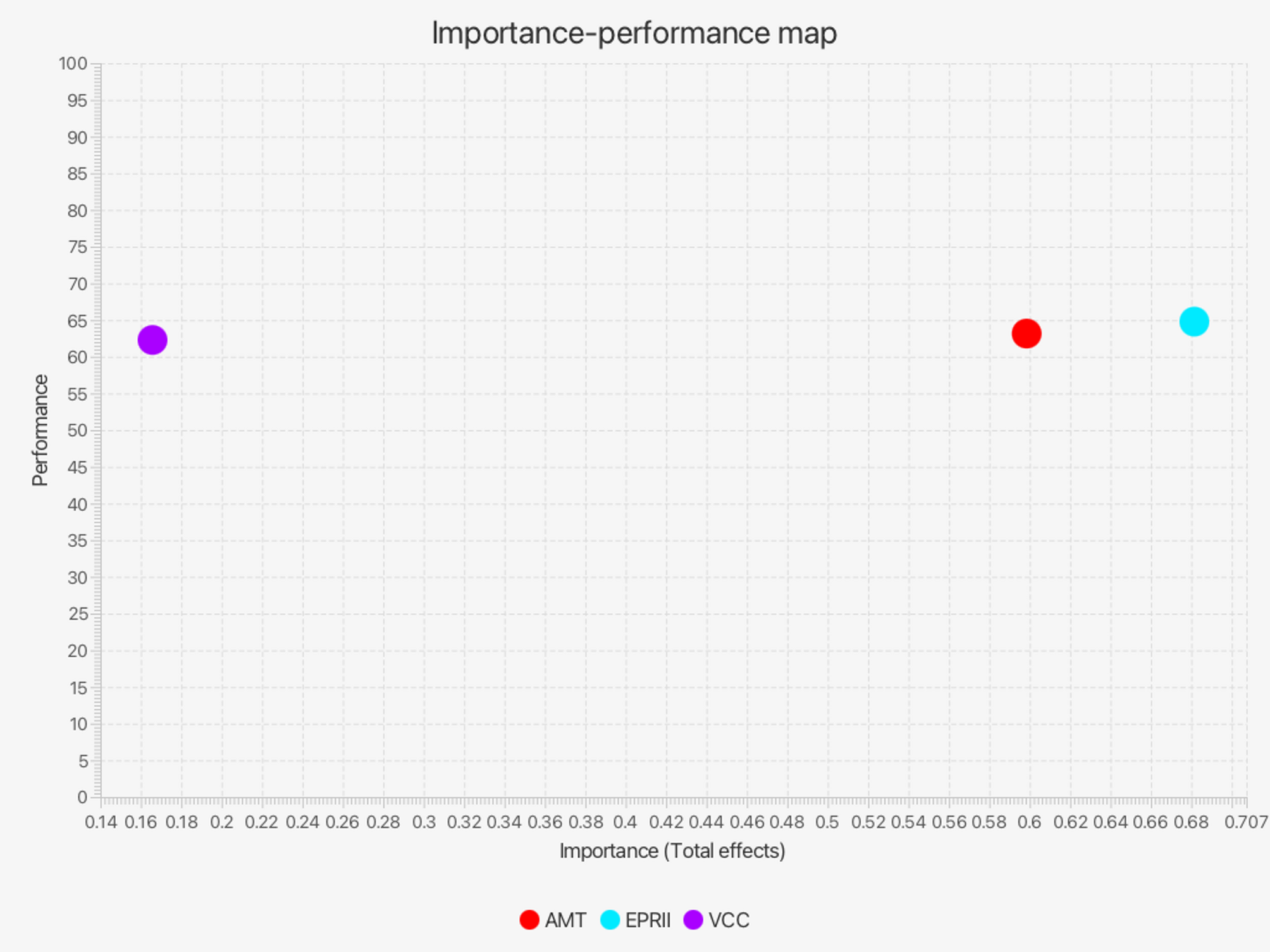Click the purple VCC legend circle
Viewport: 1270px width, 952px height.
(x=693, y=920)
